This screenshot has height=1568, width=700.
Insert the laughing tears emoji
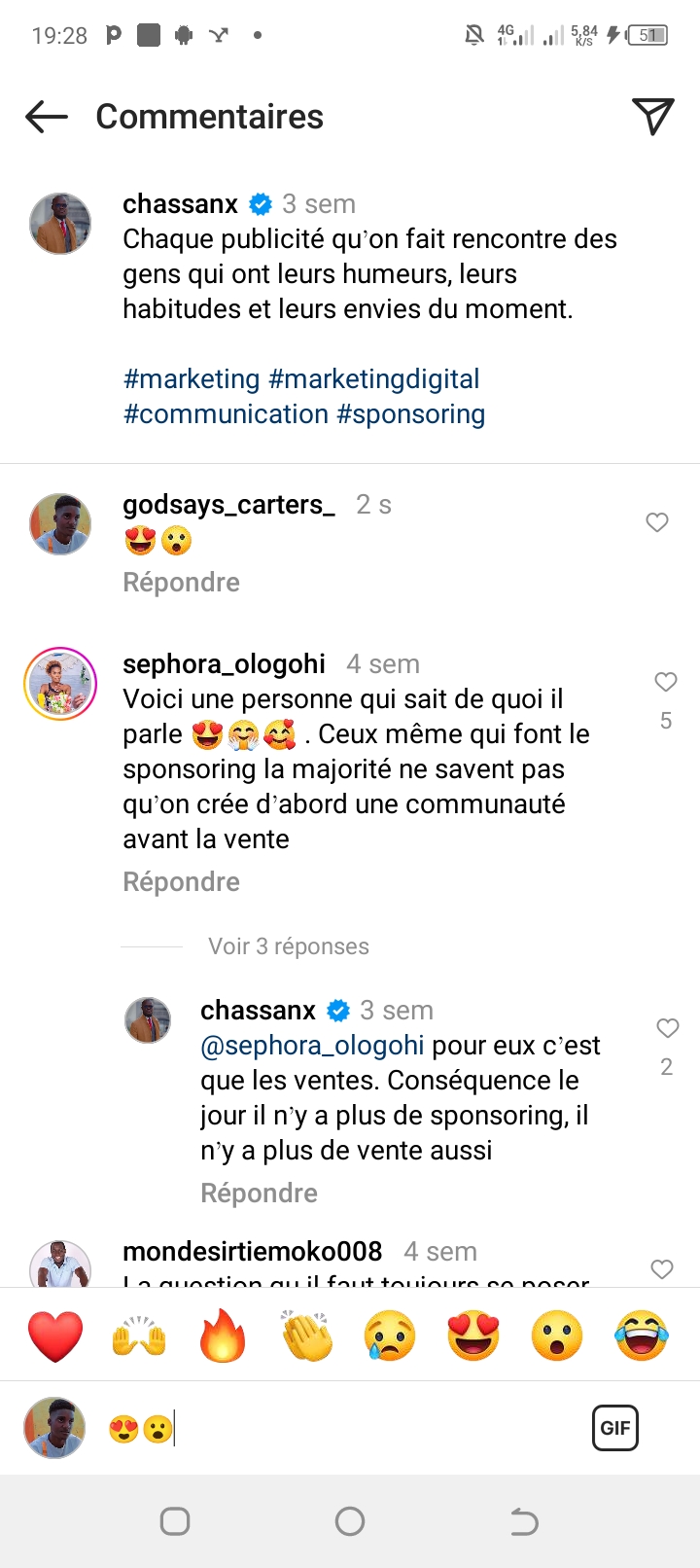click(x=642, y=1335)
